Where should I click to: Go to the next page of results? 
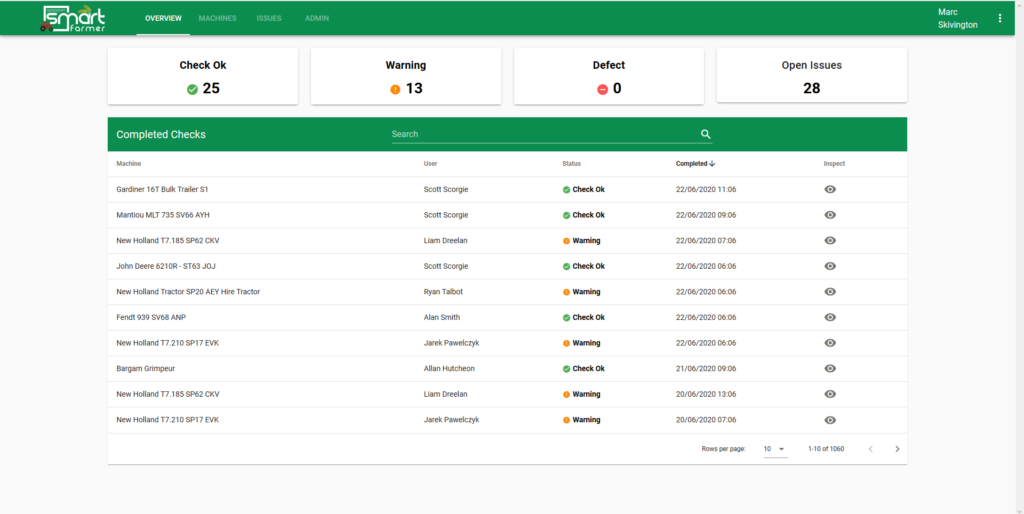tap(897, 449)
